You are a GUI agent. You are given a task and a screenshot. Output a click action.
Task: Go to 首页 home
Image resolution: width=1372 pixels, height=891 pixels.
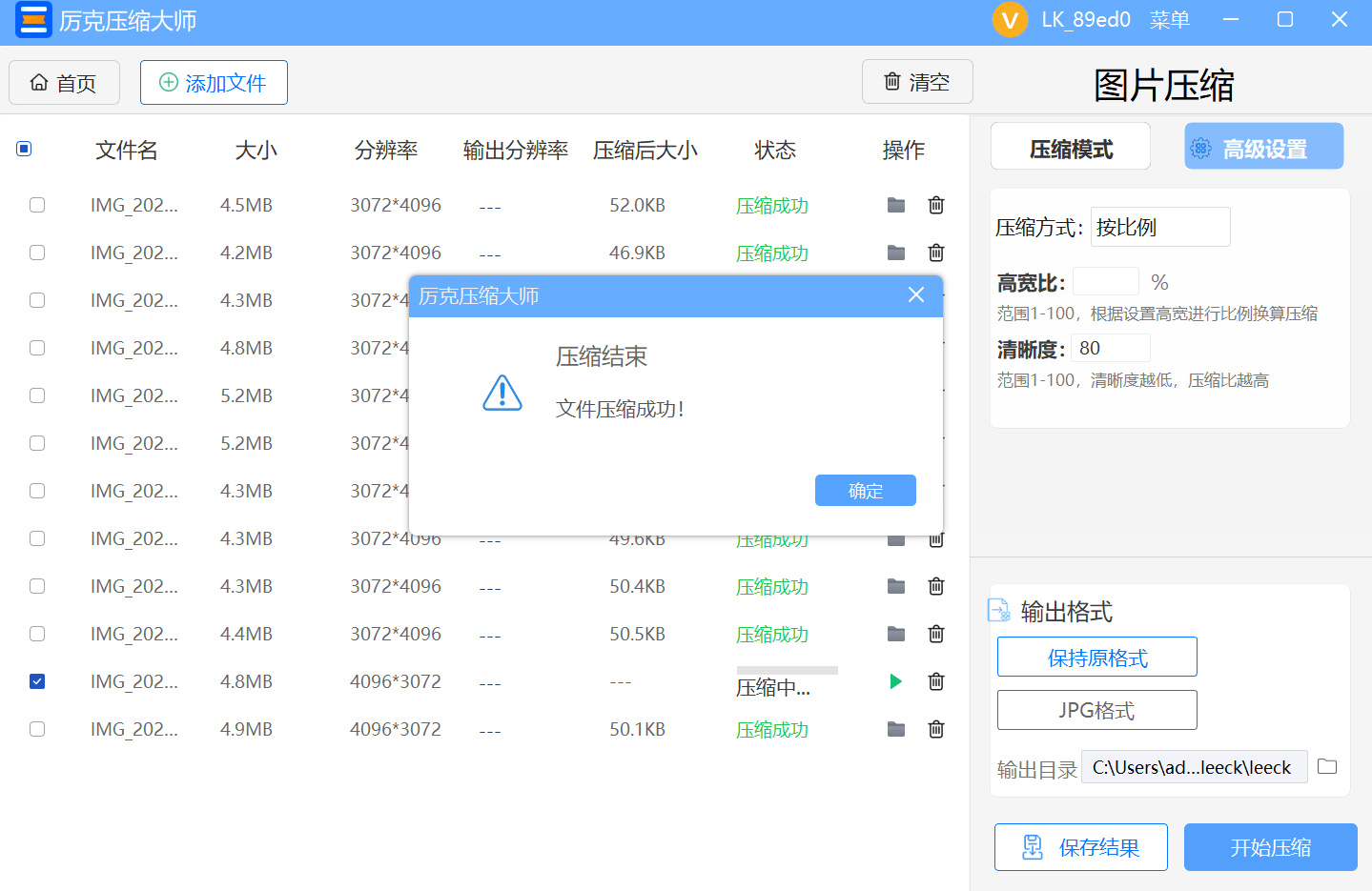(x=64, y=83)
